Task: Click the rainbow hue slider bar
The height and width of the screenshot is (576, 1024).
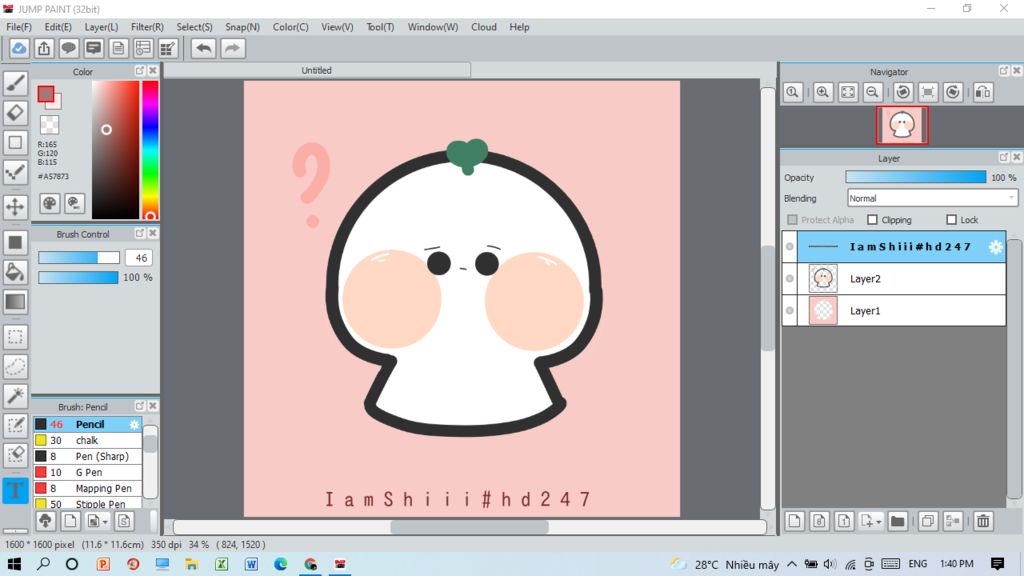Action: point(150,150)
